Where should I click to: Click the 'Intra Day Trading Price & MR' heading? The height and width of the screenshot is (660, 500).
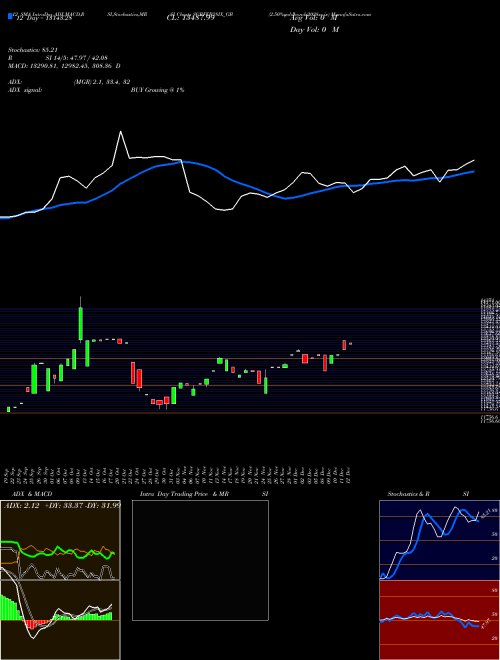pos(184,494)
